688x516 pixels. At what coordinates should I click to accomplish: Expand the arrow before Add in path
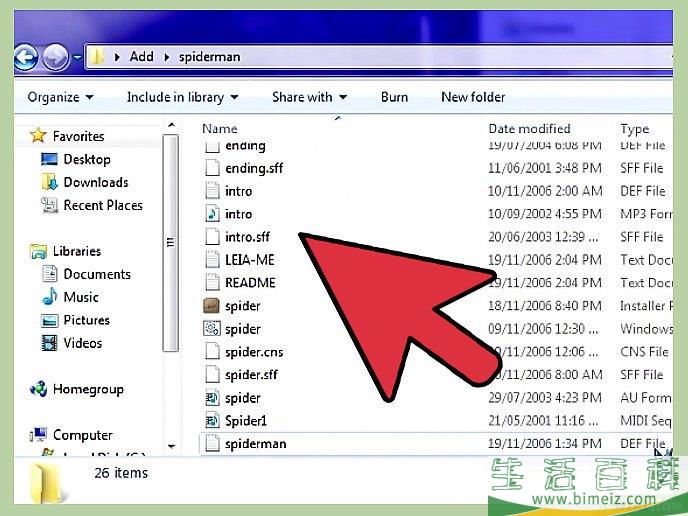tap(117, 57)
